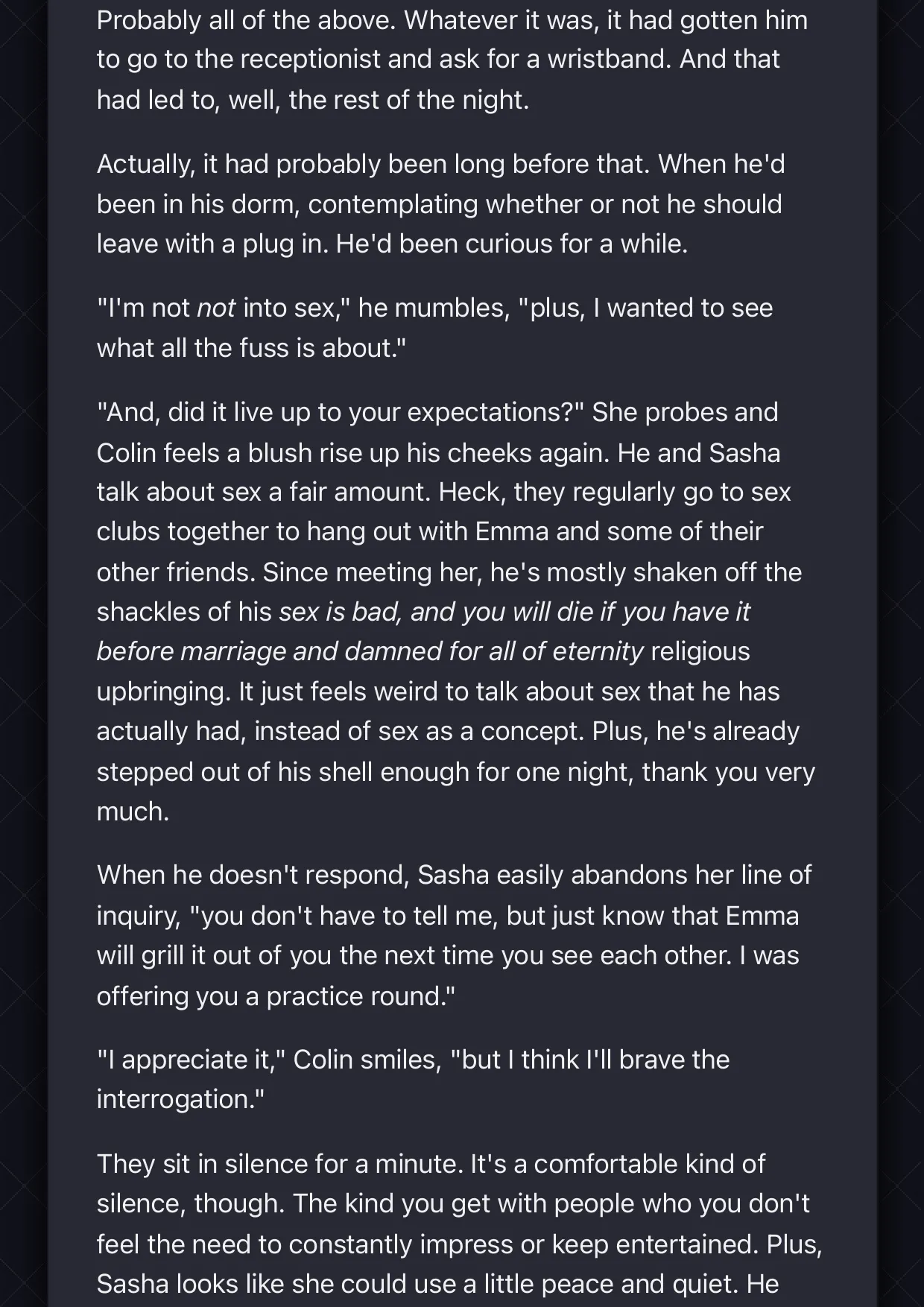
Task: Click the word "upbringing." starting a line
Action: [164, 692]
